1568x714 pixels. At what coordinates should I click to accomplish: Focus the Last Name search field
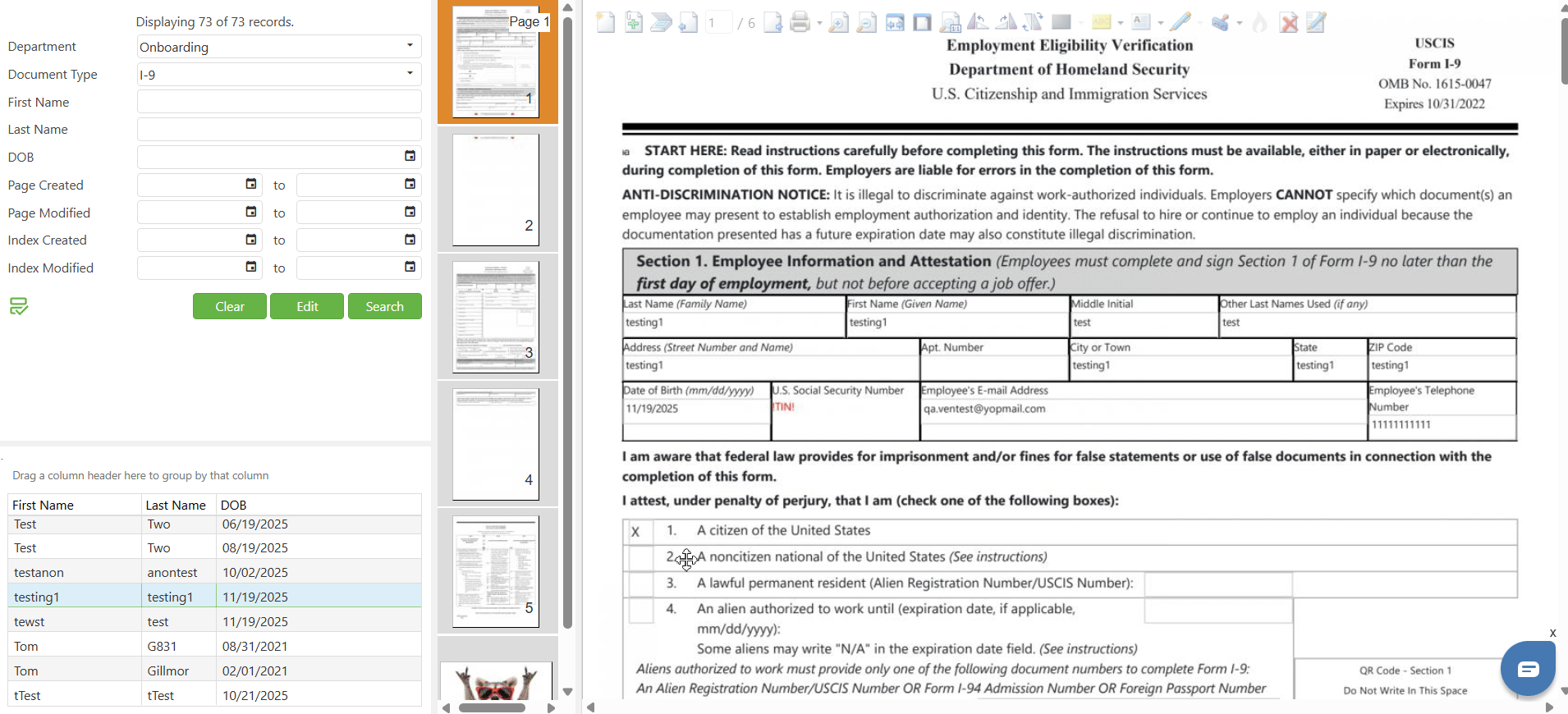click(279, 130)
